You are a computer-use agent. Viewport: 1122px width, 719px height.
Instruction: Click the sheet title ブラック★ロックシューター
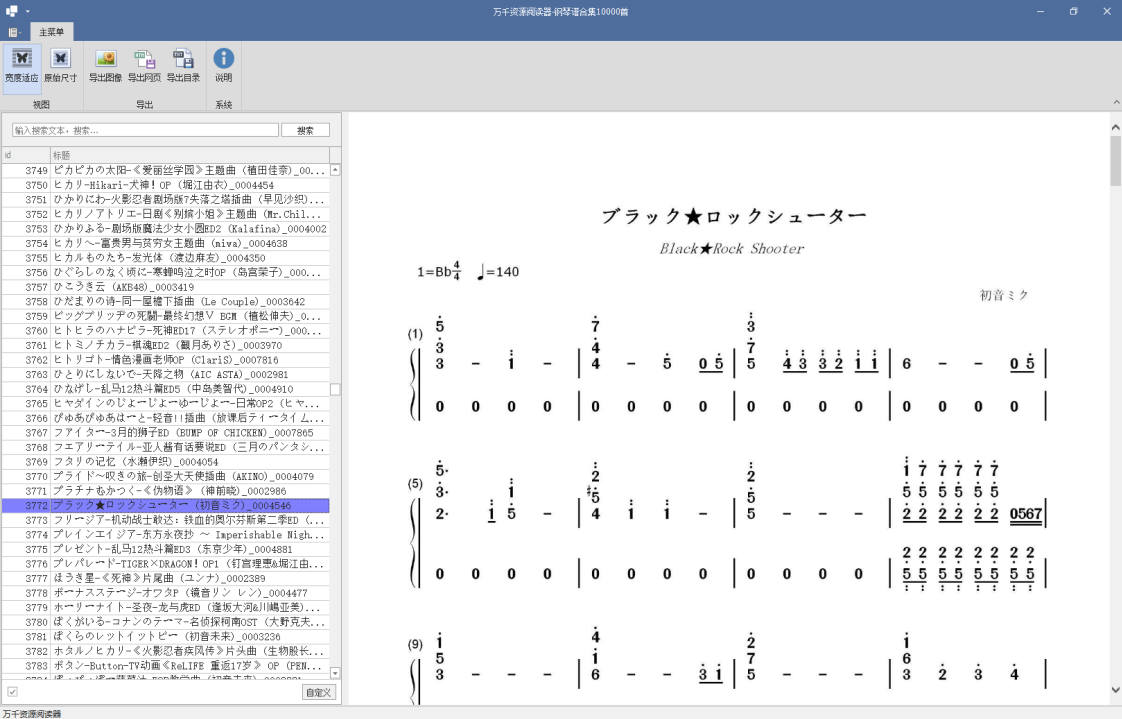(x=733, y=216)
